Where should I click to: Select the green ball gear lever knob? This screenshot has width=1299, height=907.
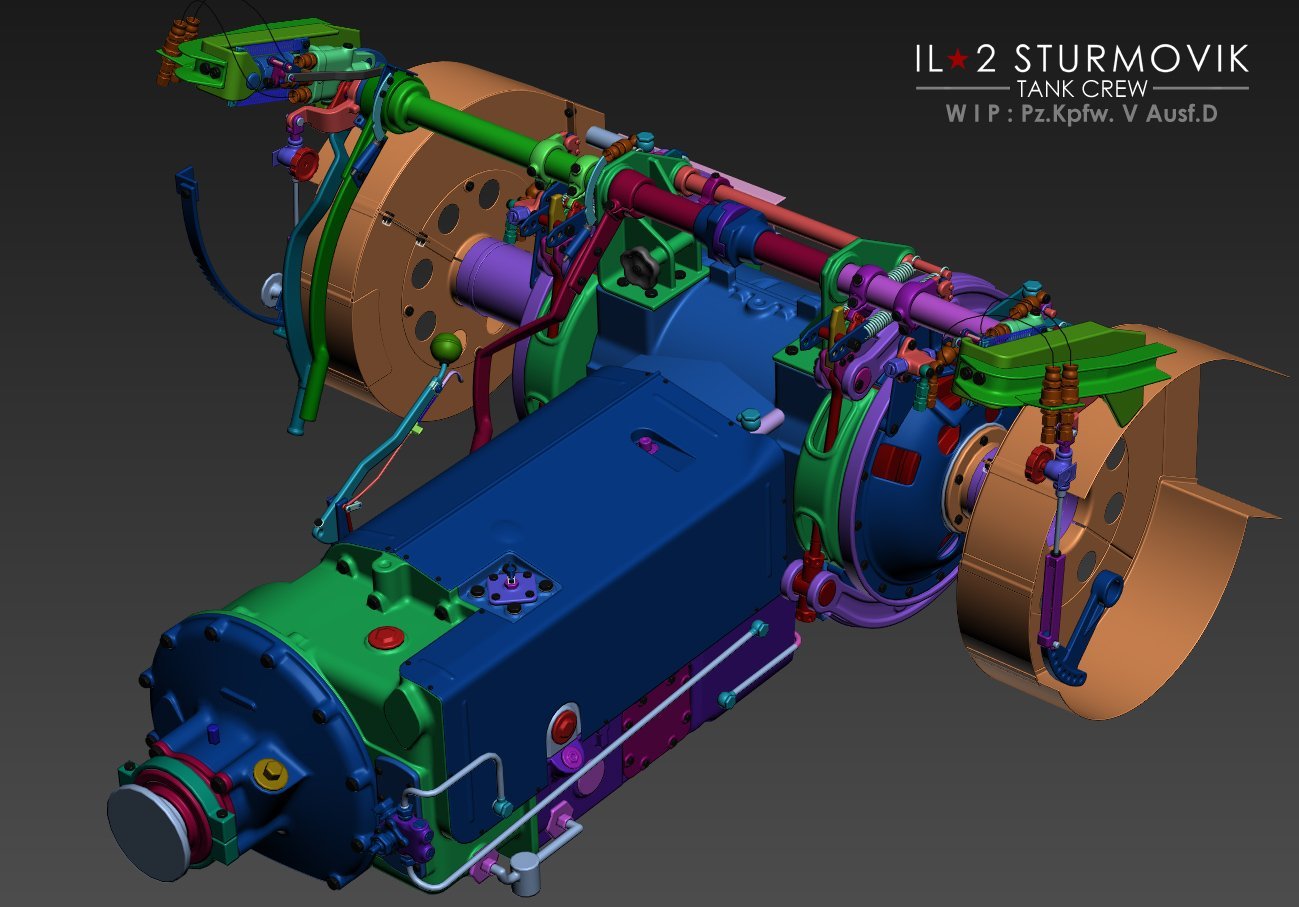(x=447, y=348)
